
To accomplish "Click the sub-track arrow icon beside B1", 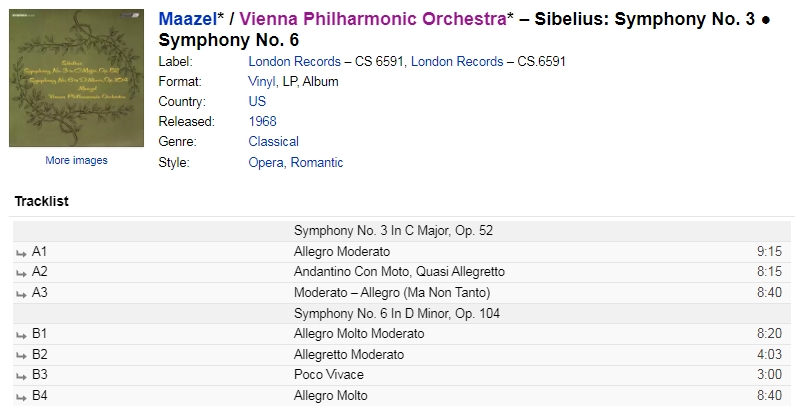I will pos(21,335).
